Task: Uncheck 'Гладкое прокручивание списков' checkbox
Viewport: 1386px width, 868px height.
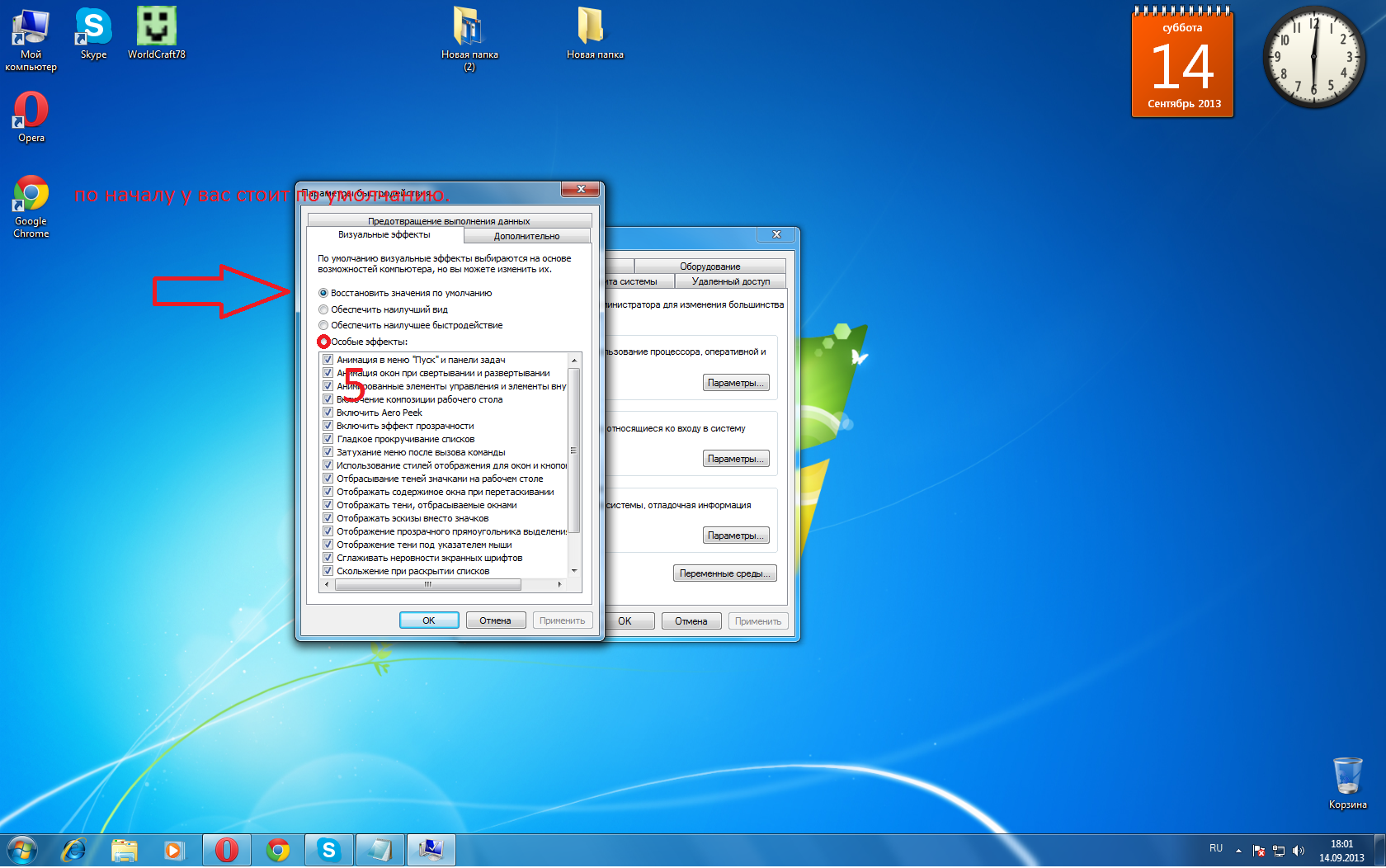Action: [x=328, y=439]
